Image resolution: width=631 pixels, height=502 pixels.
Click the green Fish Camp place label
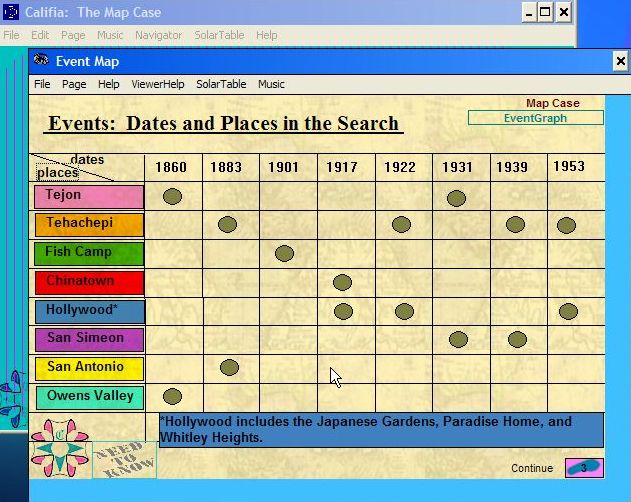point(89,253)
